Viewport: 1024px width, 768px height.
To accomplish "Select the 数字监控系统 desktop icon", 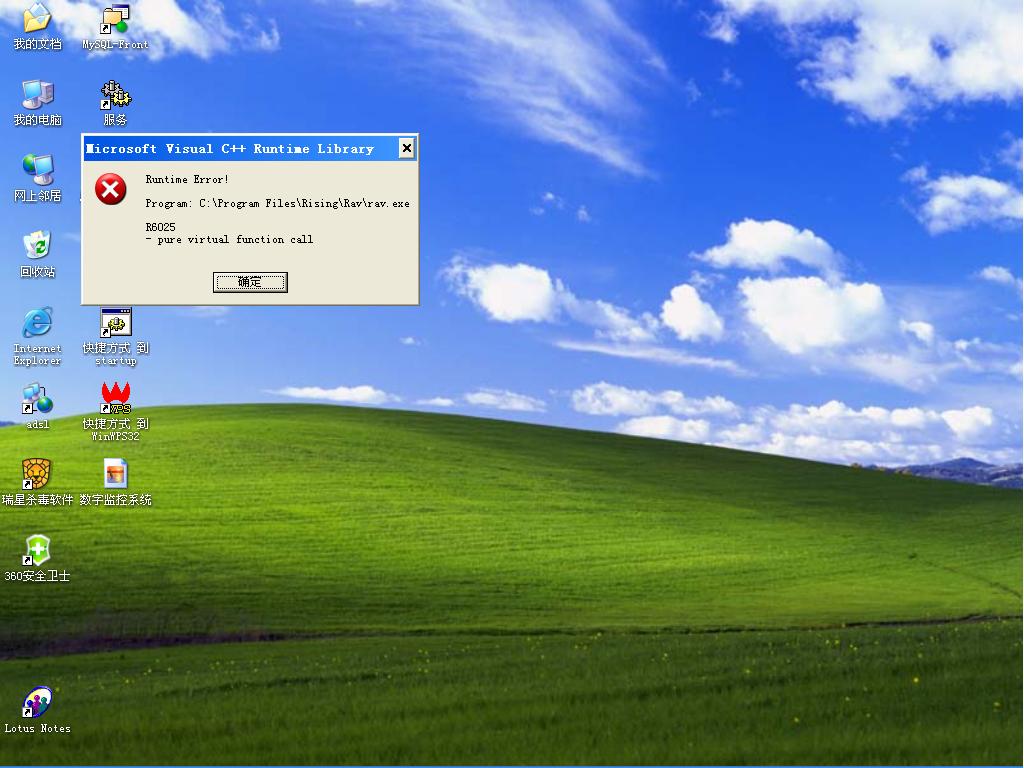I will pos(115,474).
